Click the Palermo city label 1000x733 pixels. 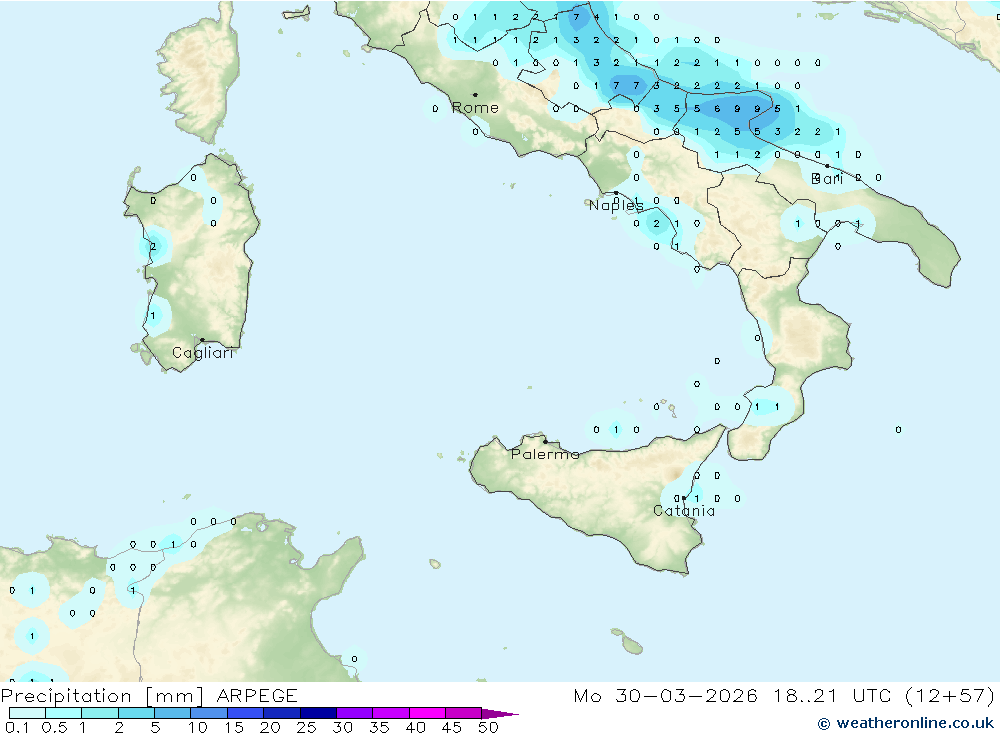click(x=545, y=454)
